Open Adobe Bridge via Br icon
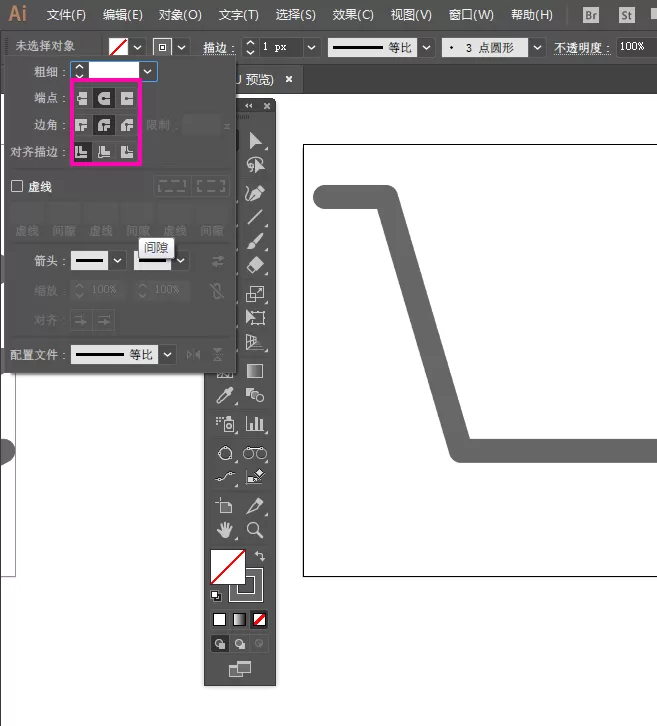The width and height of the screenshot is (657, 726). click(x=591, y=15)
